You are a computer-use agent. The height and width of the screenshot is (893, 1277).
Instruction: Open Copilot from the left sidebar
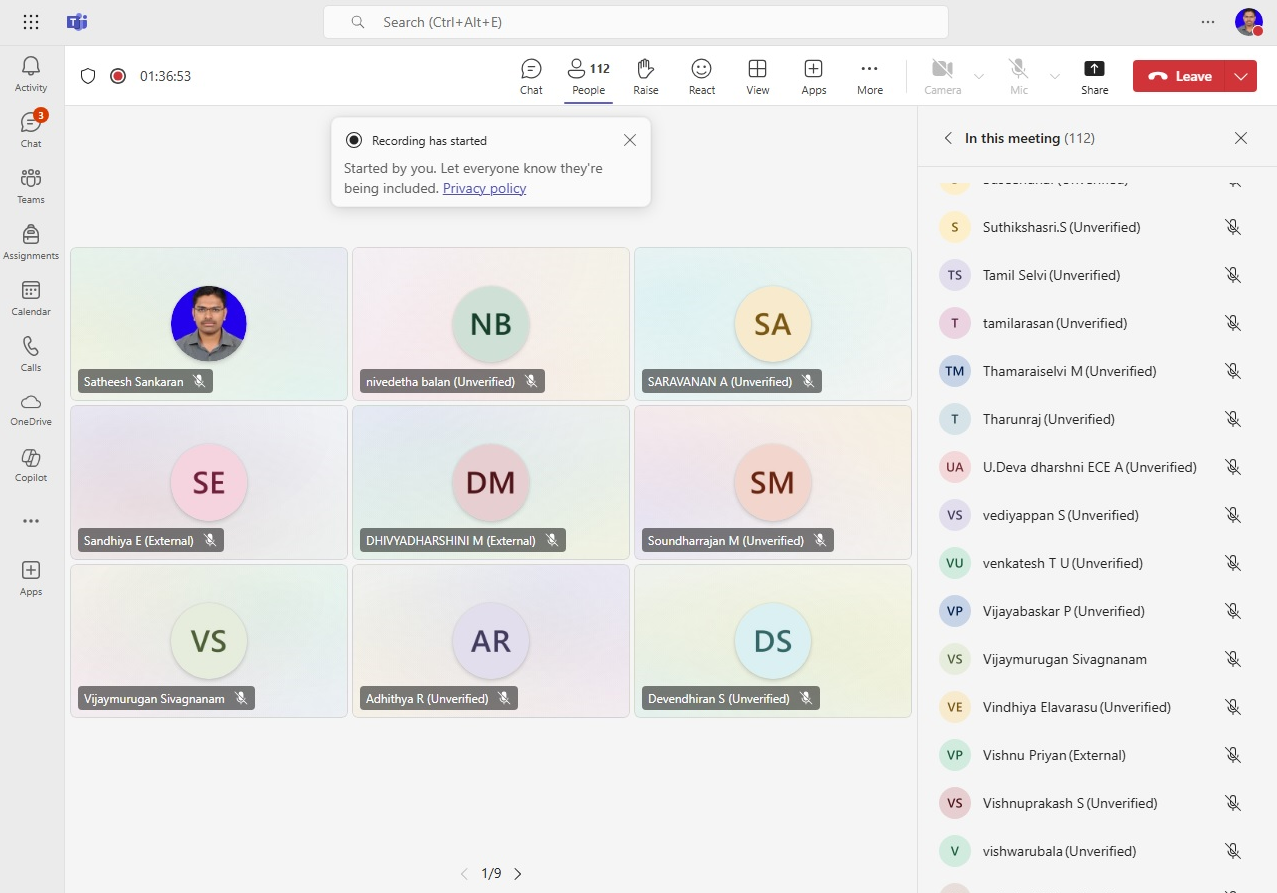pos(31,465)
